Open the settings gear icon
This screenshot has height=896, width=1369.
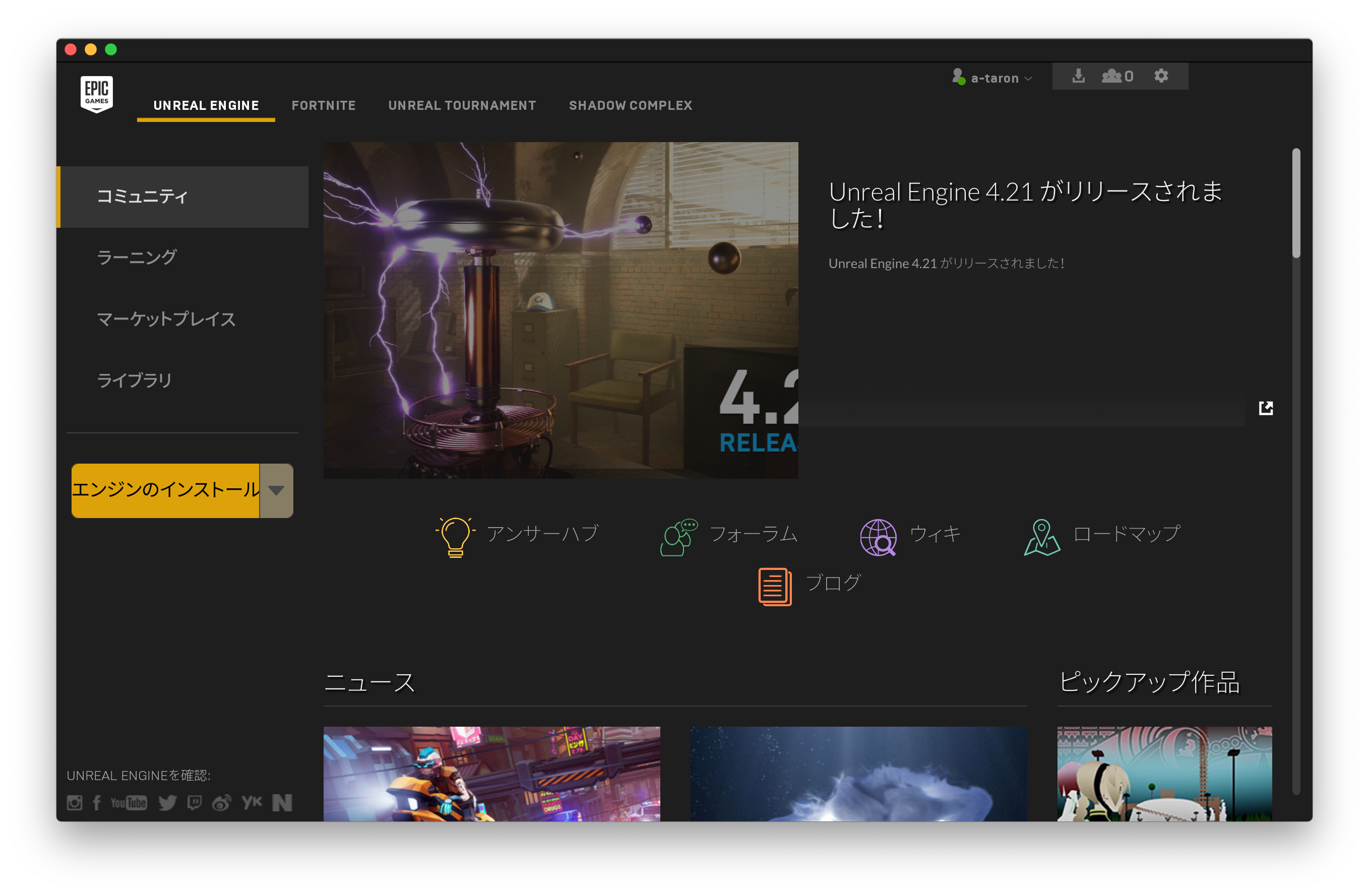(1161, 76)
